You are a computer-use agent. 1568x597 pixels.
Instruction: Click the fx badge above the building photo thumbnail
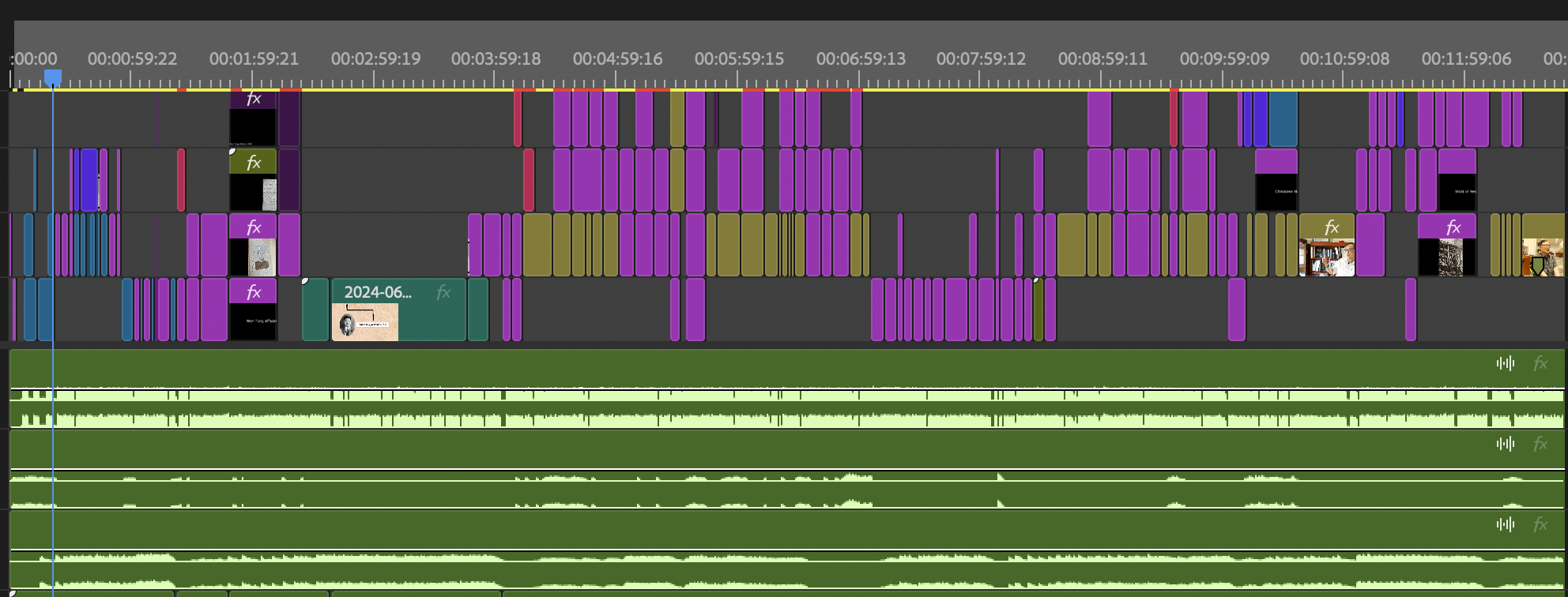tap(1453, 227)
